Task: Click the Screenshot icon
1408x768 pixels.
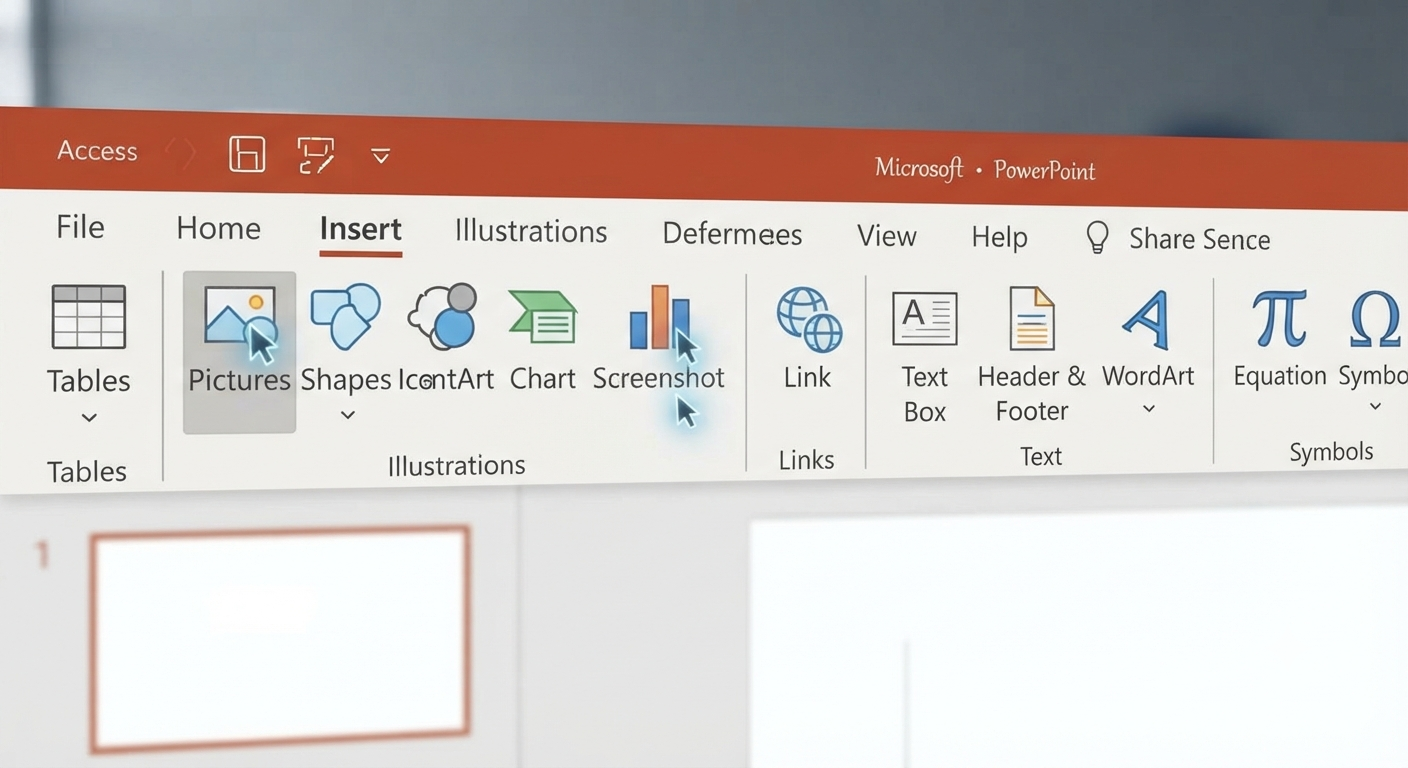Action: (x=660, y=318)
